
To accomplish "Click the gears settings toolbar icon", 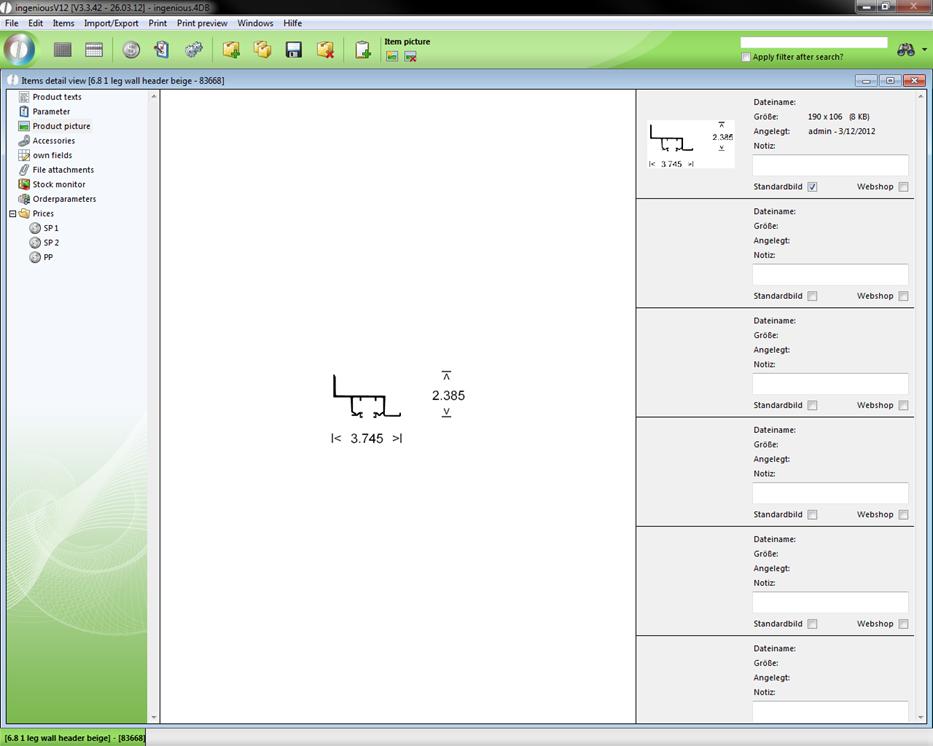I will [194, 50].
